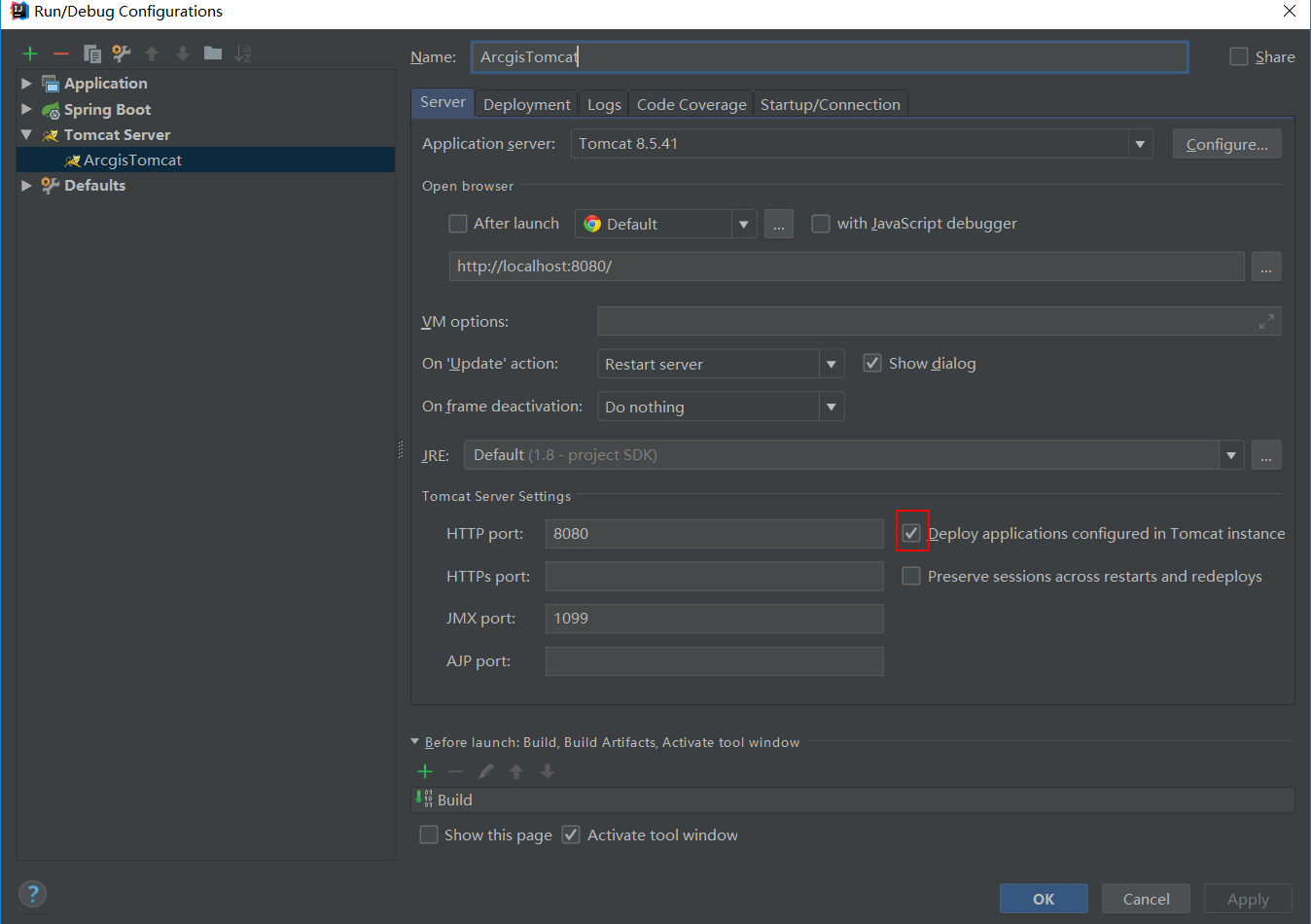Click the help question mark icon
This screenshot has width=1311, height=924.
tap(32, 894)
